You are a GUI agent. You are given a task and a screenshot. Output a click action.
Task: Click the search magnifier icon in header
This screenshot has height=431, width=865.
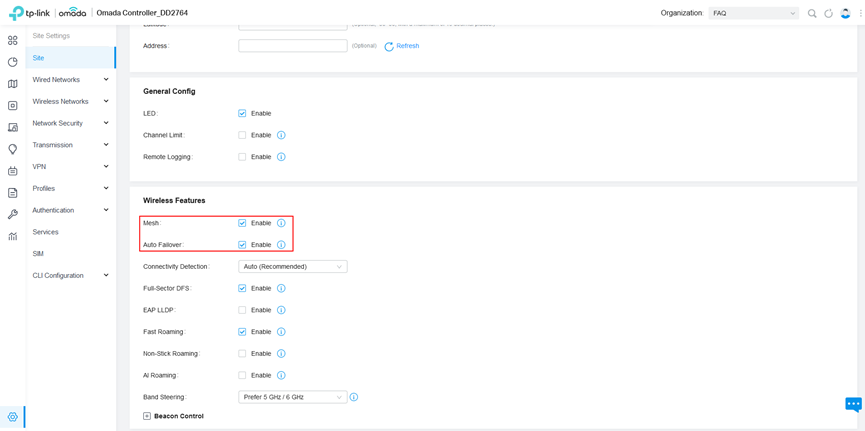coord(812,14)
